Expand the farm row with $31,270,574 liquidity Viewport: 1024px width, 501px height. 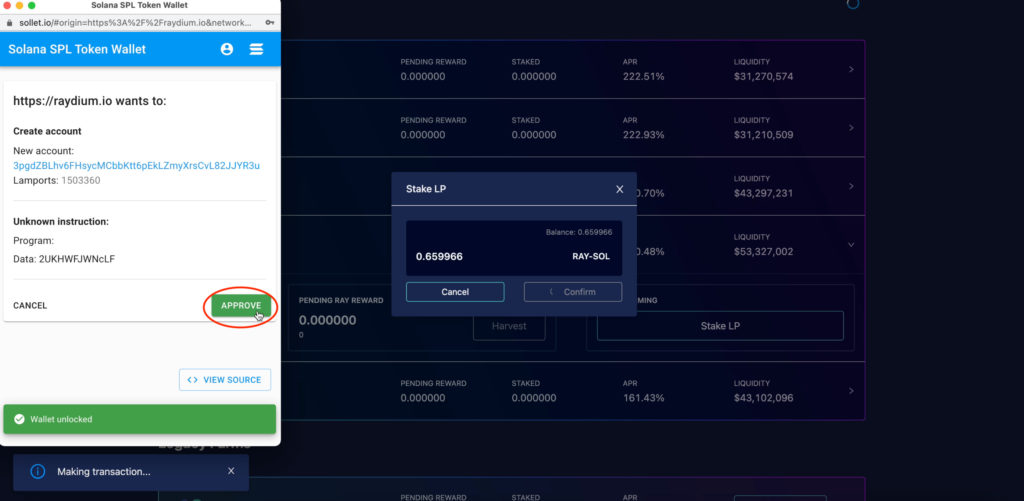(851, 69)
